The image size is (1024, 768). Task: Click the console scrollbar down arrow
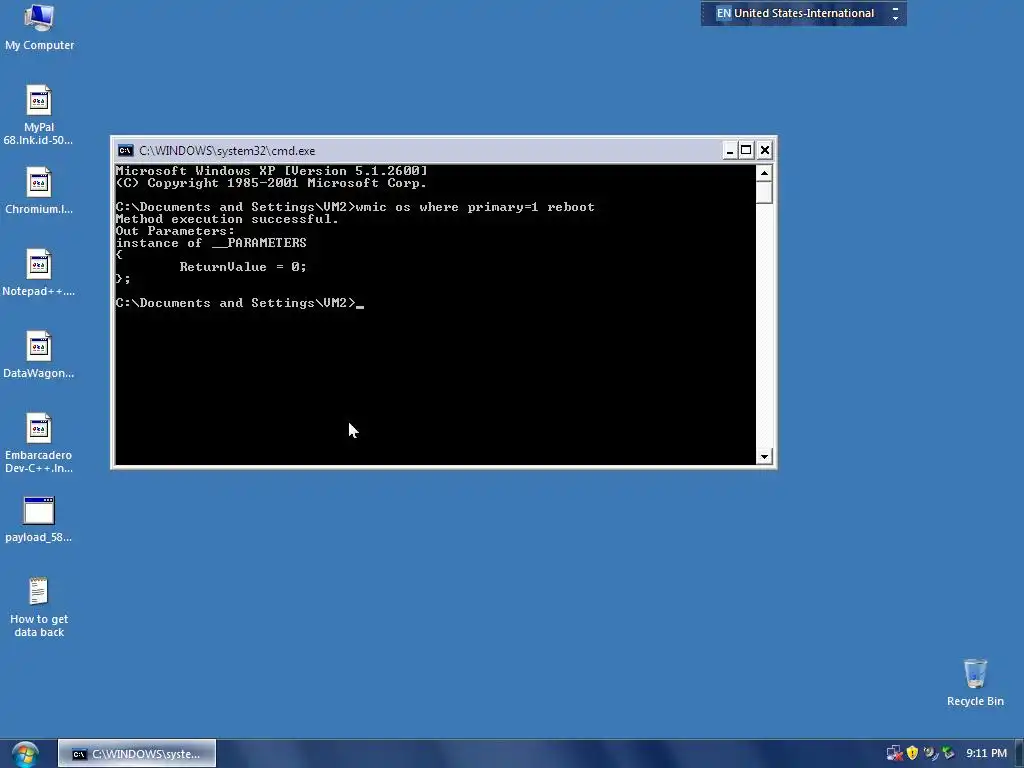(764, 456)
